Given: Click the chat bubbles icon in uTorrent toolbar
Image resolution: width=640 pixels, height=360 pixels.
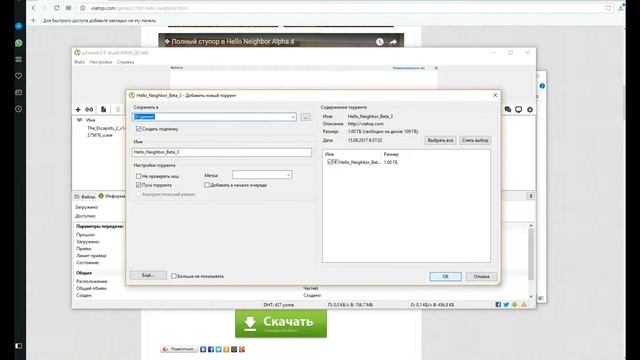Looking at the screenshot, I should (x=507, y=109).
